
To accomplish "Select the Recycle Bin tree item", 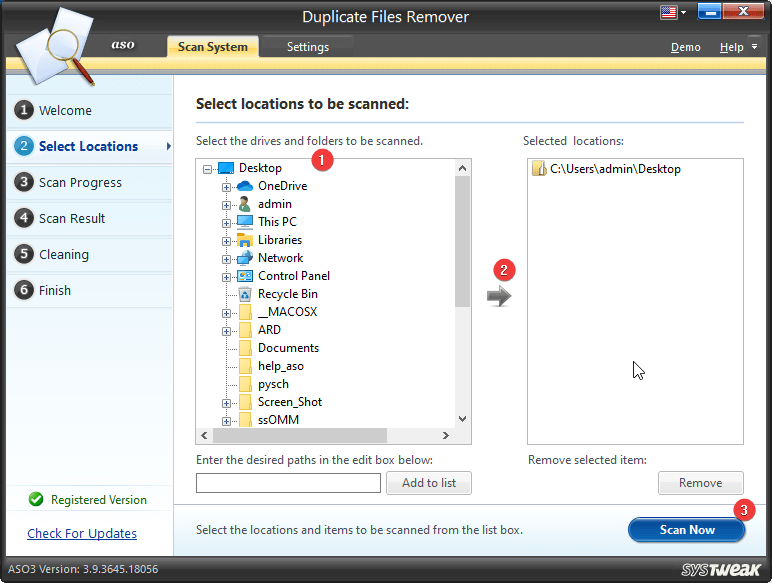I will pyautogui.click(x=288, y=294).
